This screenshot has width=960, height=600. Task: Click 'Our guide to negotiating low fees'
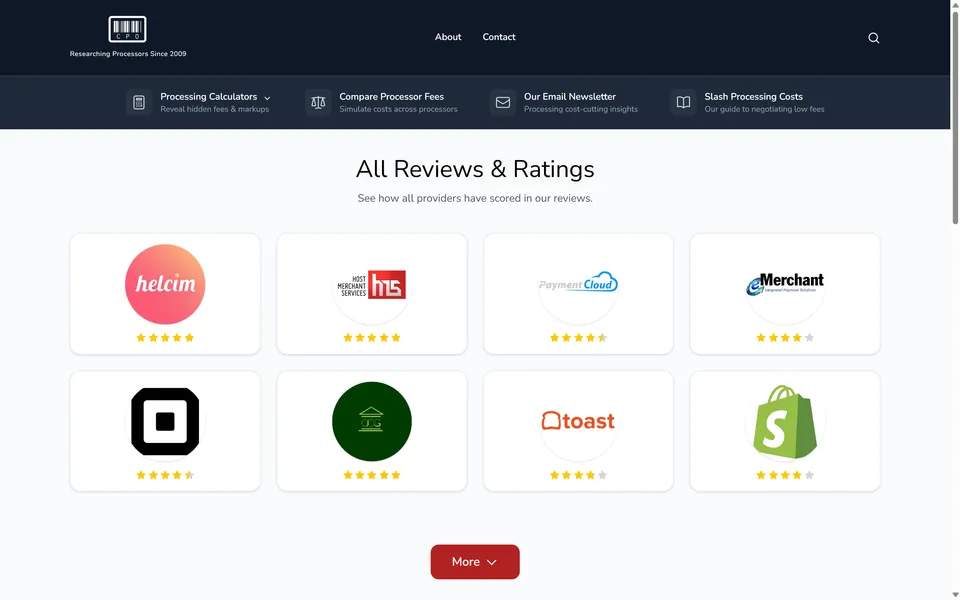(765, 110)
